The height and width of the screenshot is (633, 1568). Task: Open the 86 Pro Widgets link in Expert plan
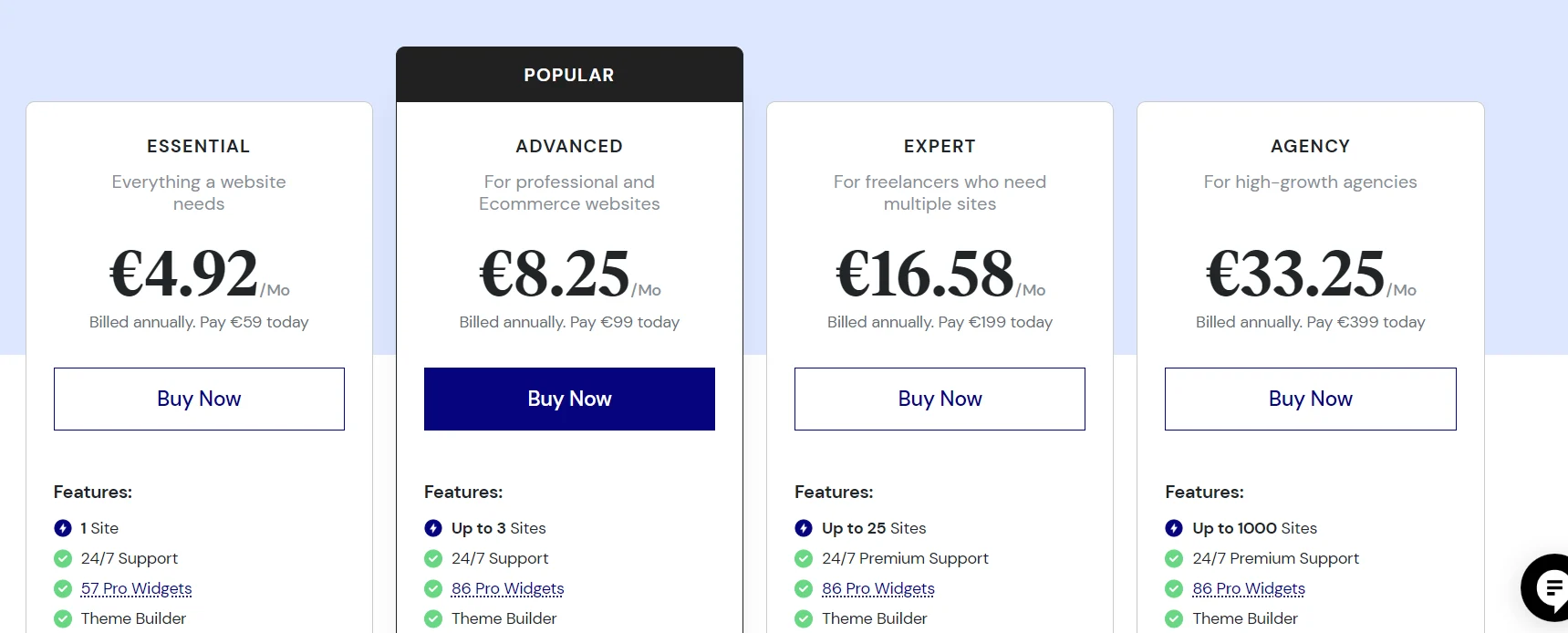pos(877,588)
